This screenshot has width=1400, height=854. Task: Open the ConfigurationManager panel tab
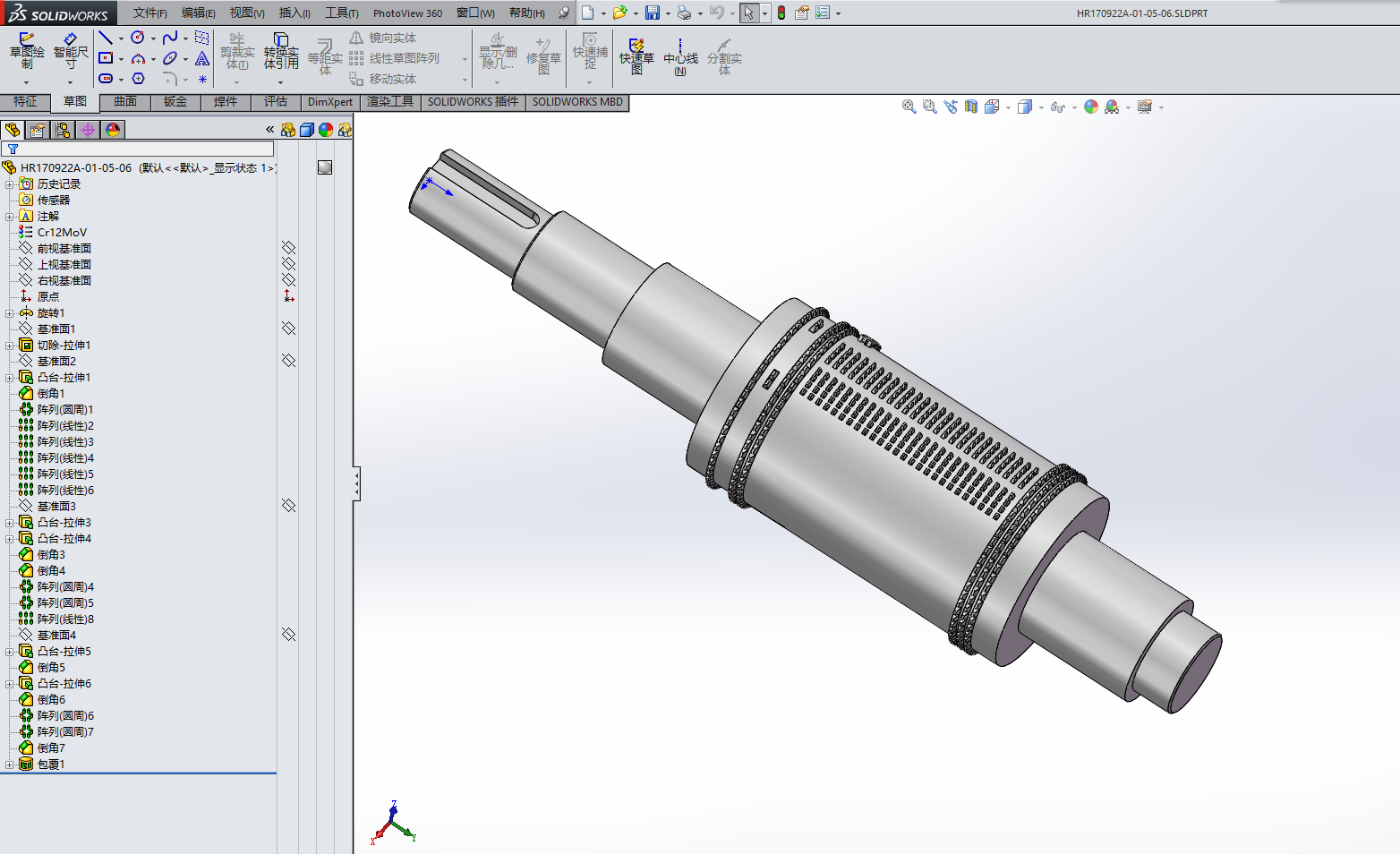(x=63, y=130)
